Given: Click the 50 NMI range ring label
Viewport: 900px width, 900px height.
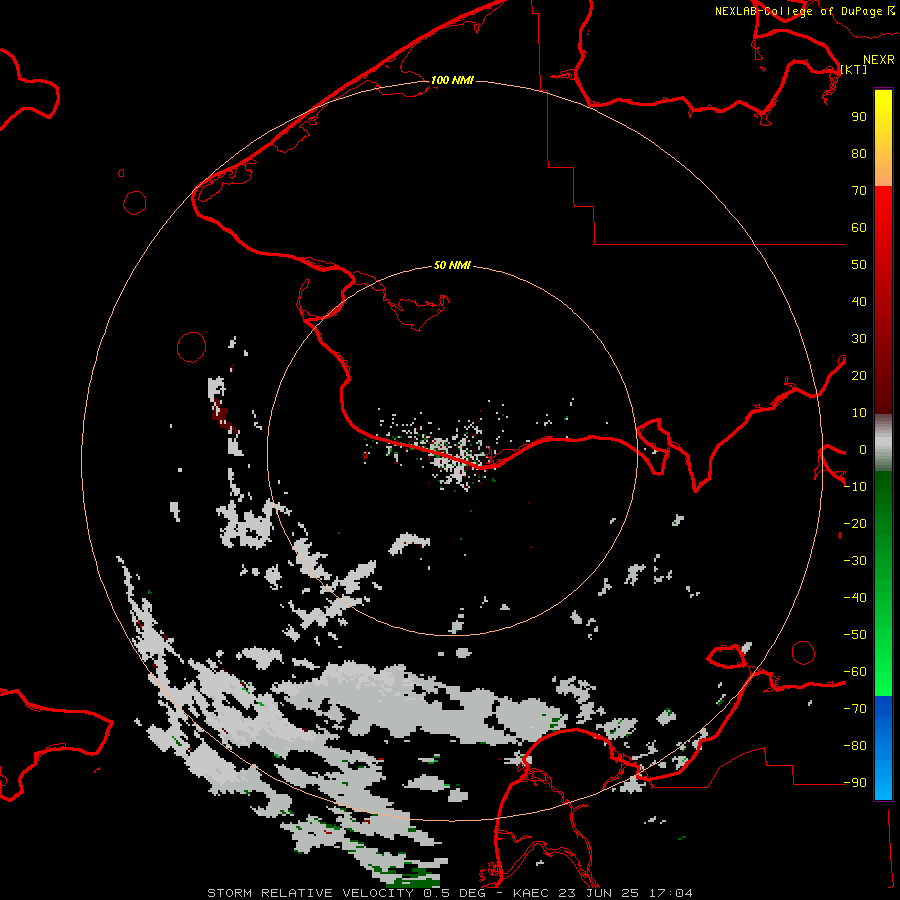Looking at the screenshot, I should coord(452,265).
